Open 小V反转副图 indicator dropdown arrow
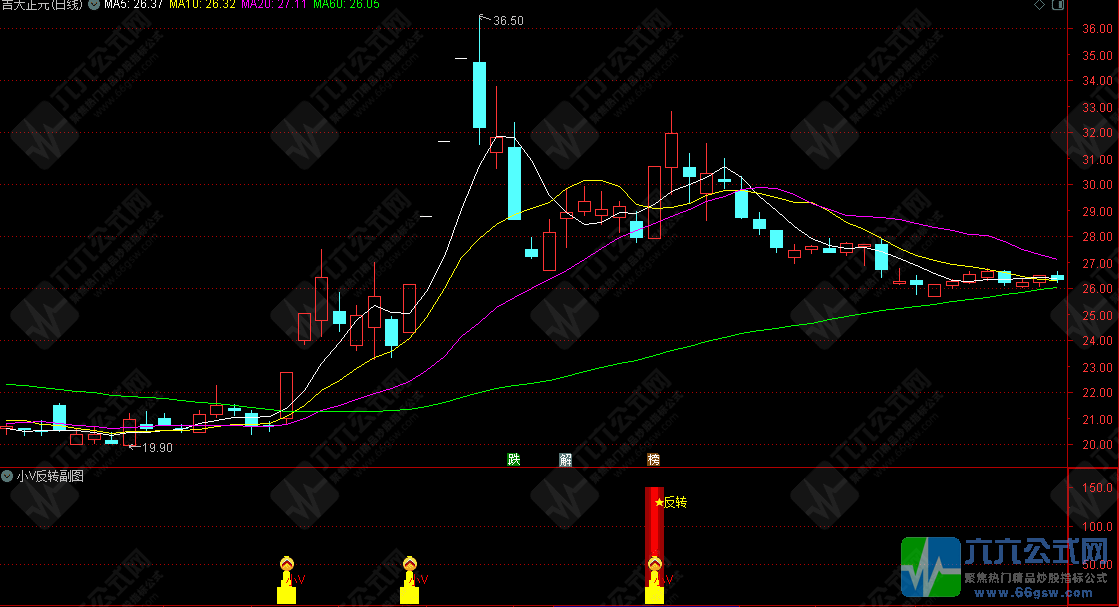The height and width of the screenshot is (607, 1119). [x=8, y=477]
